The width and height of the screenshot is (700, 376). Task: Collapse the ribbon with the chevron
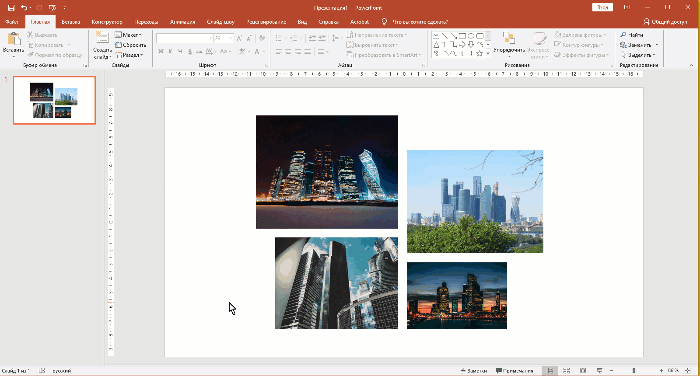tap(691, 65)
